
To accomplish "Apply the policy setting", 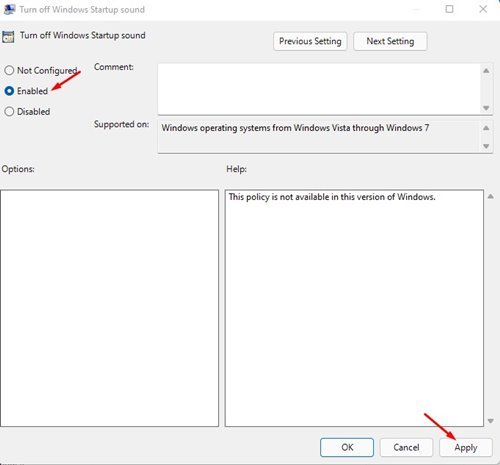I will tap(466, 447).
